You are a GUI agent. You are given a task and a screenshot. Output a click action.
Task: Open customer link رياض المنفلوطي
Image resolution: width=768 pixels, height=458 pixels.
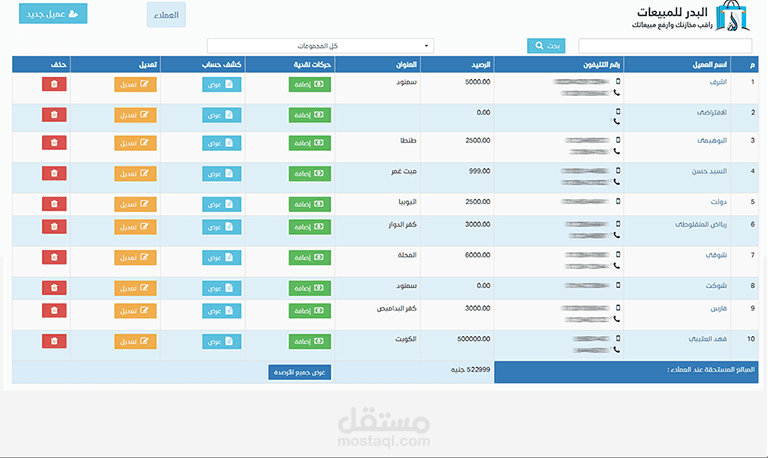[701, 224]
